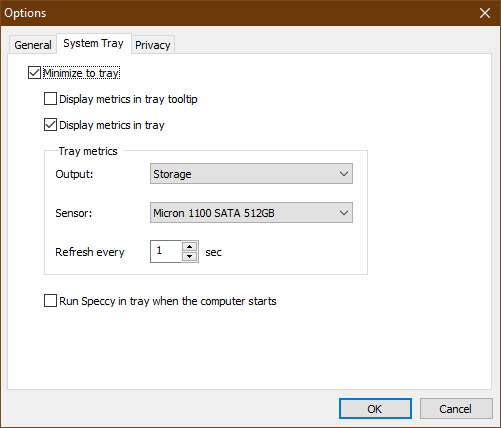Decrease refresh interval with down arrow
The image size is (501, 428).
(190, 257)
